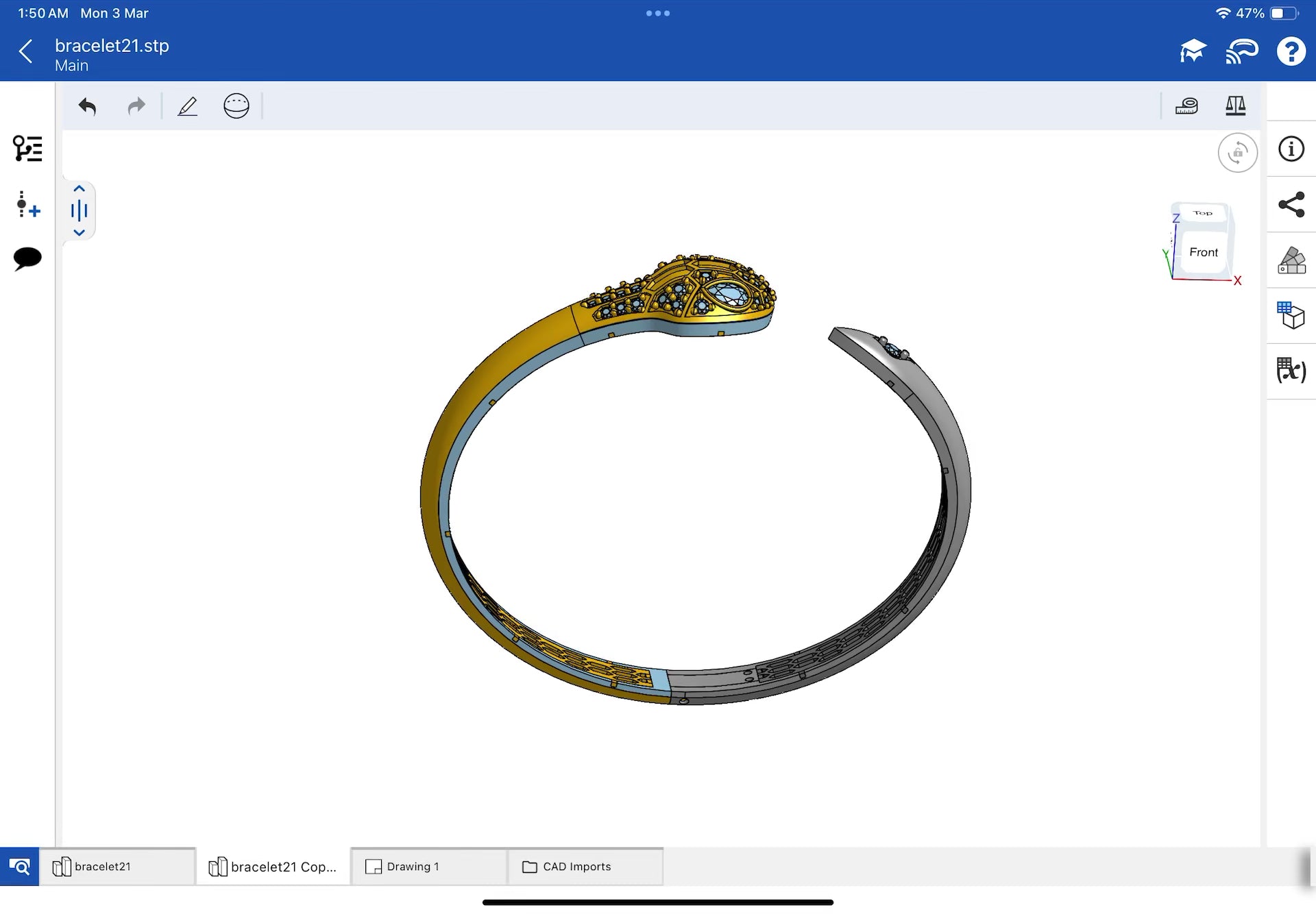Open the feature list panel

point(27,148)
